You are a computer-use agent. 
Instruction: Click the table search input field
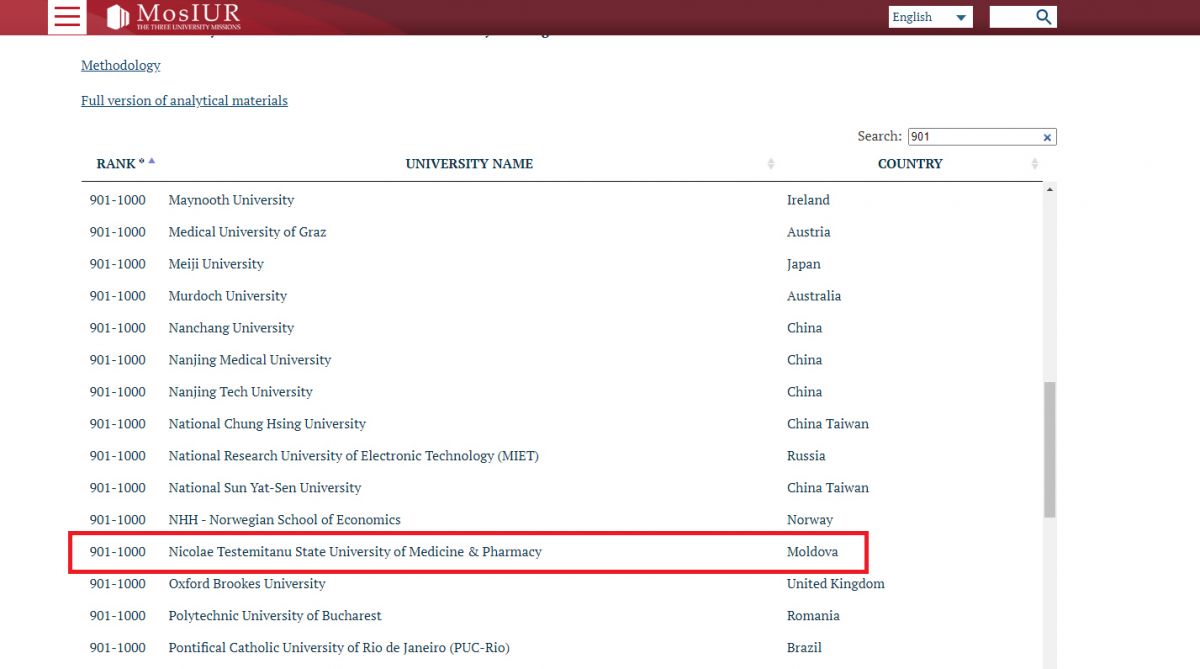972,137
